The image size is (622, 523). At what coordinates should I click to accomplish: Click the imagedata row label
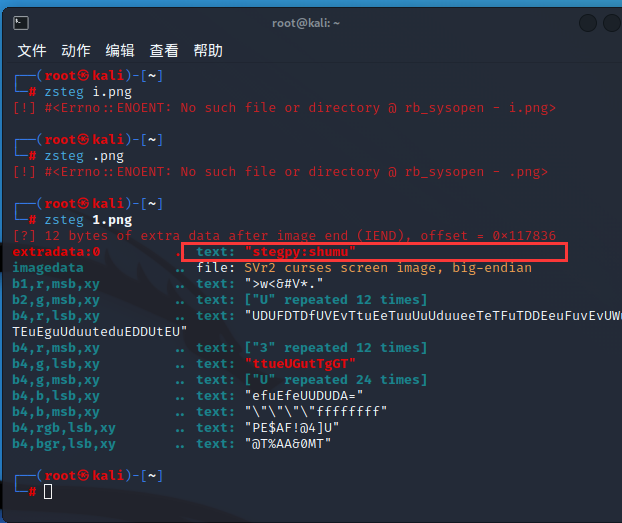[x=48, y=268]
